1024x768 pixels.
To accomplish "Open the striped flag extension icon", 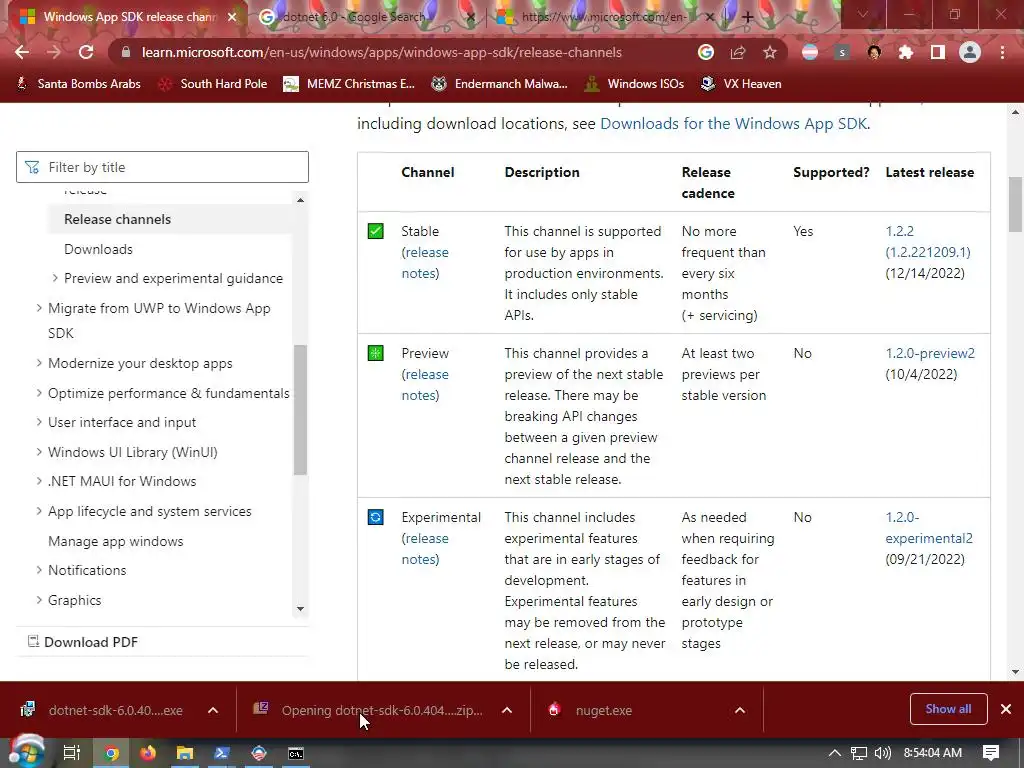I will click(810, 52).
